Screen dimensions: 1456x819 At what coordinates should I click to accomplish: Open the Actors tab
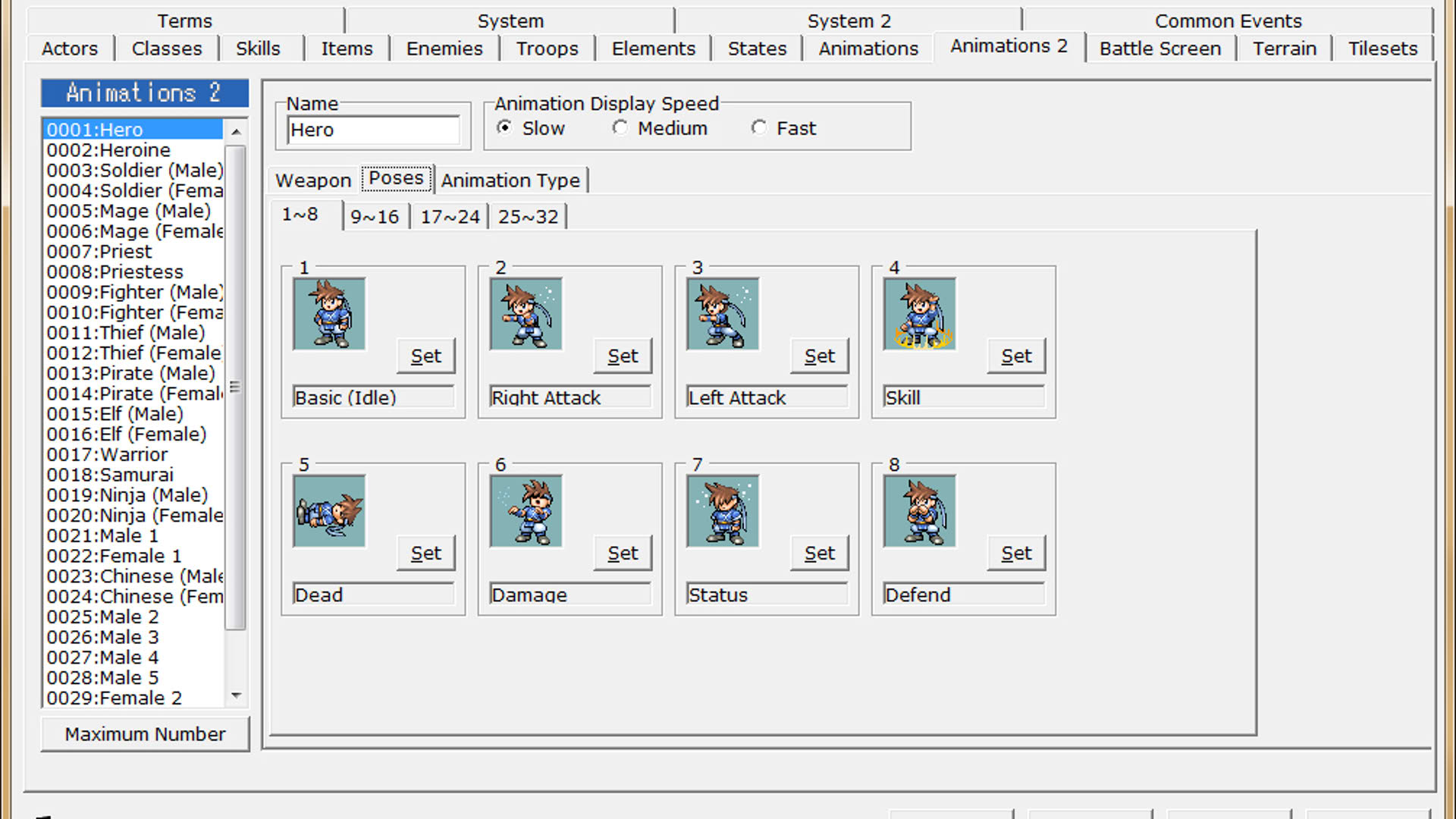coord(70,49)
